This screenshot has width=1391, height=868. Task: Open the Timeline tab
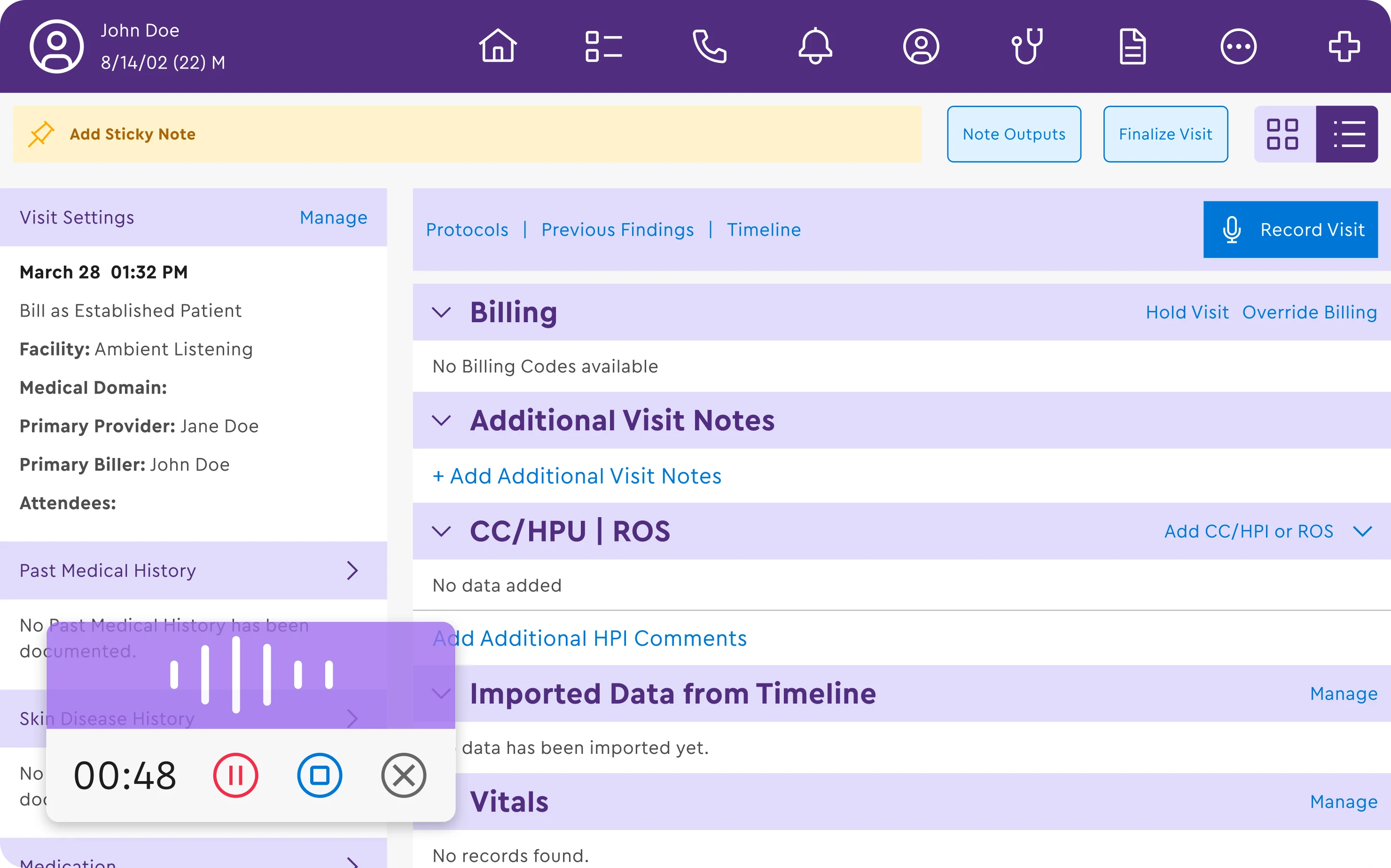[763, 230]
